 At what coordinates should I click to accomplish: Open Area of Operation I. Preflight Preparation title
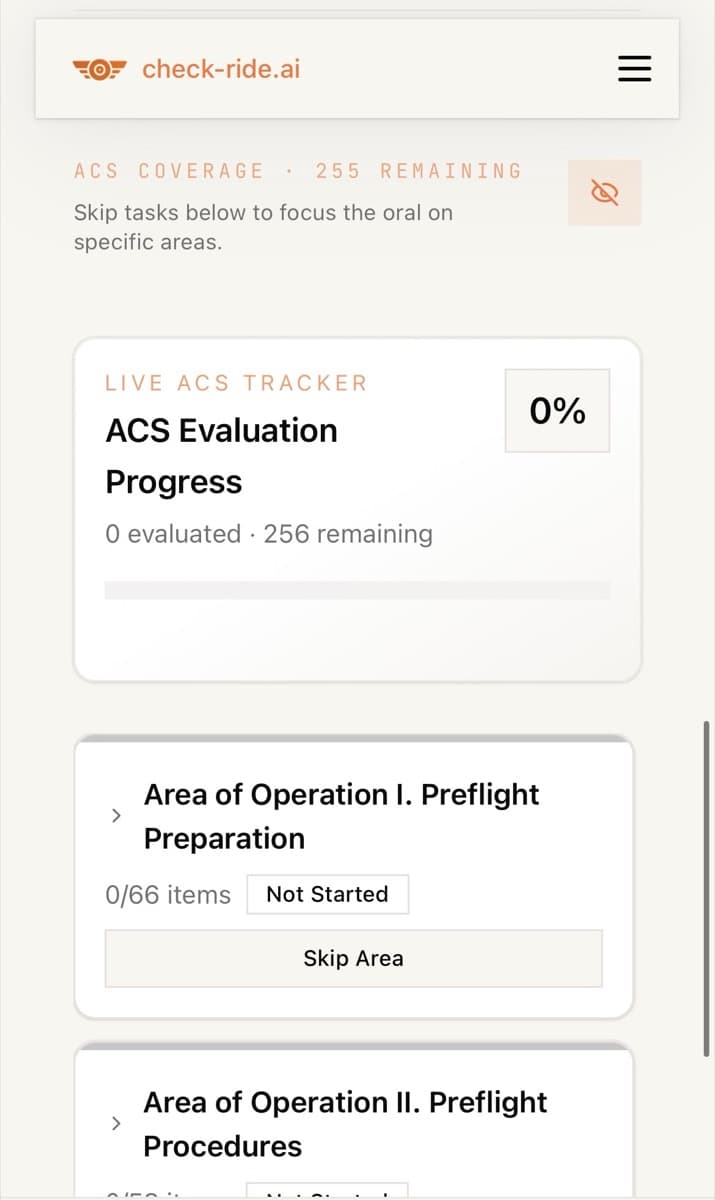341,816
